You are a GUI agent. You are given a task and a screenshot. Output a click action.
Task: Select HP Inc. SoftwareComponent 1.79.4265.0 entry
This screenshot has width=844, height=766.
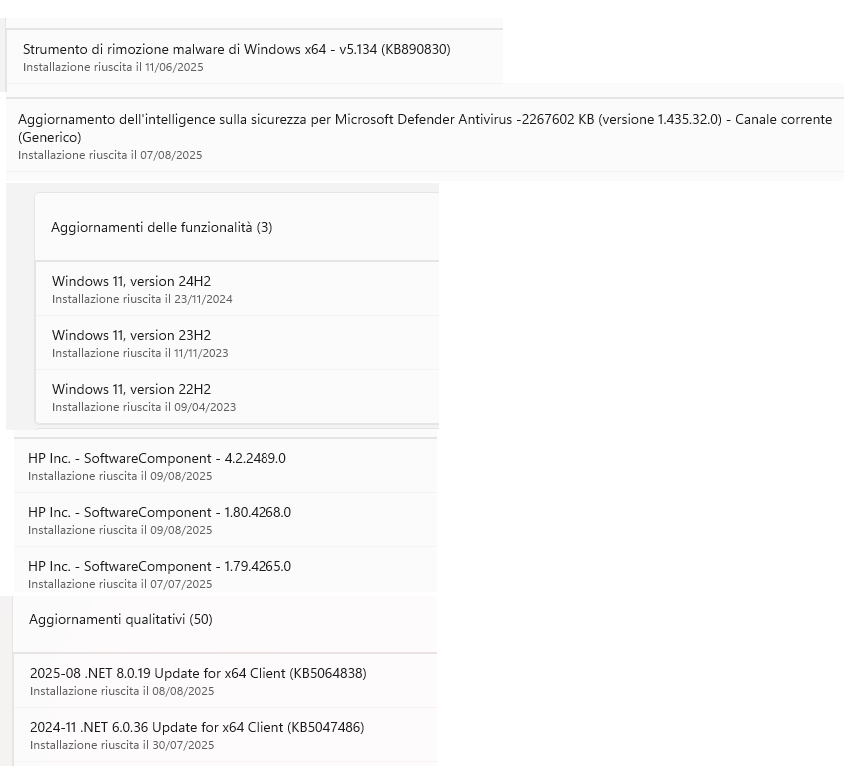coord(225,571)
